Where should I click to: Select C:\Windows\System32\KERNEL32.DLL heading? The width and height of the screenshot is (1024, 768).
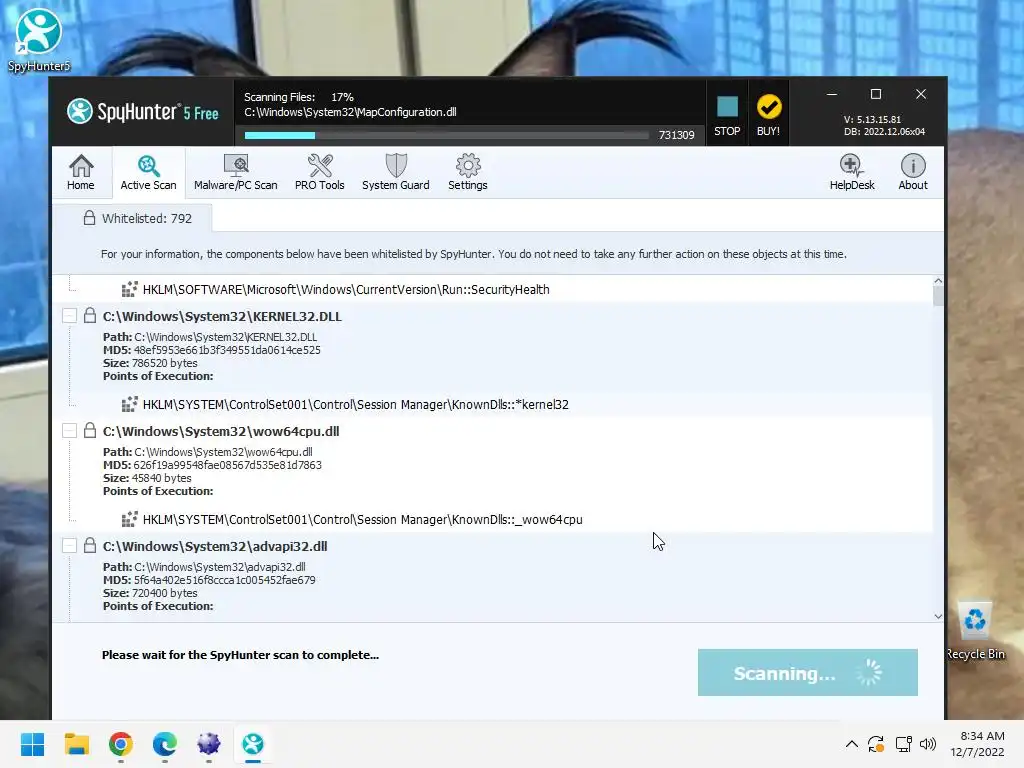point(222,317)
